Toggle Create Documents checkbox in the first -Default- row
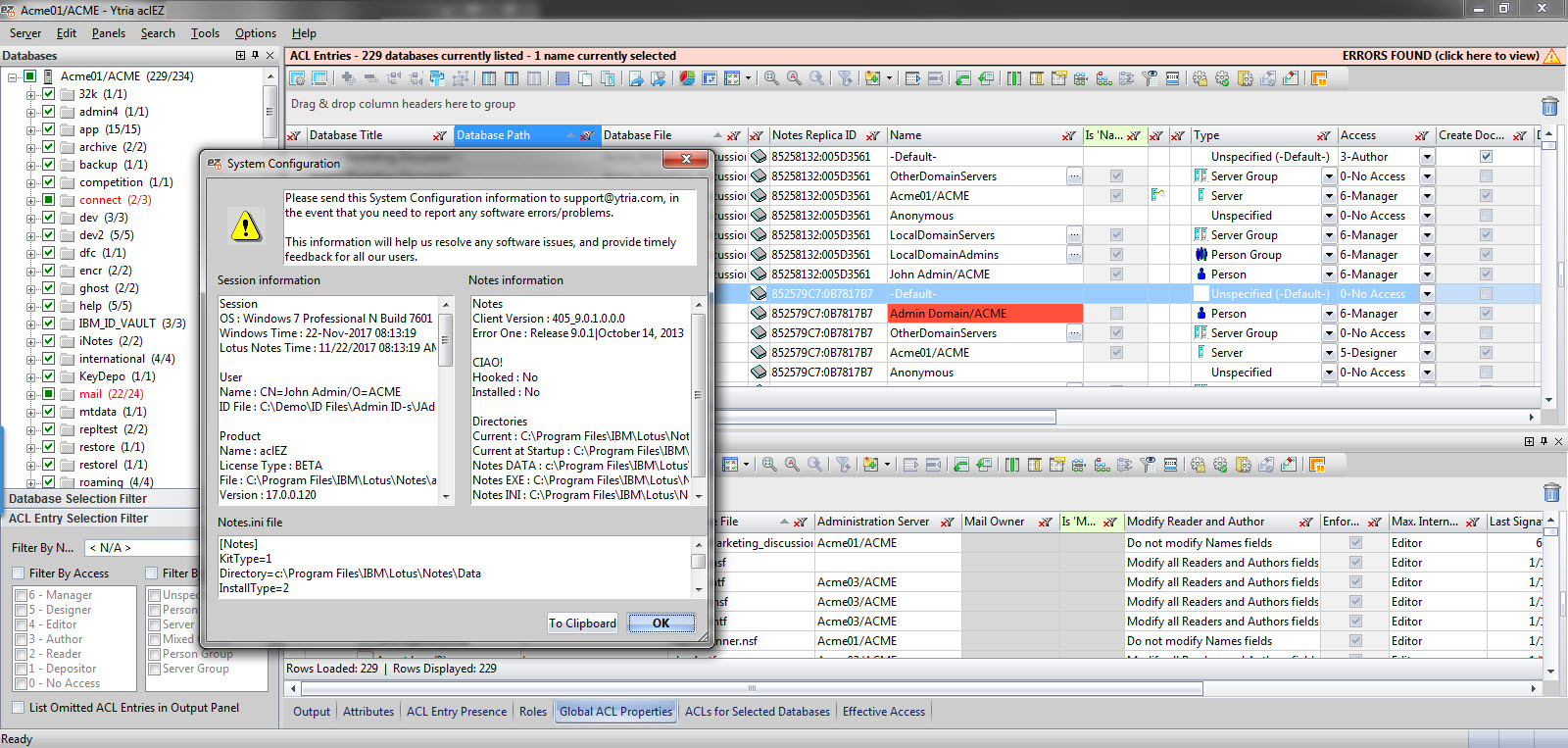The height and width of the screenshot is (748, 1568). click(x=1486, y=157)
